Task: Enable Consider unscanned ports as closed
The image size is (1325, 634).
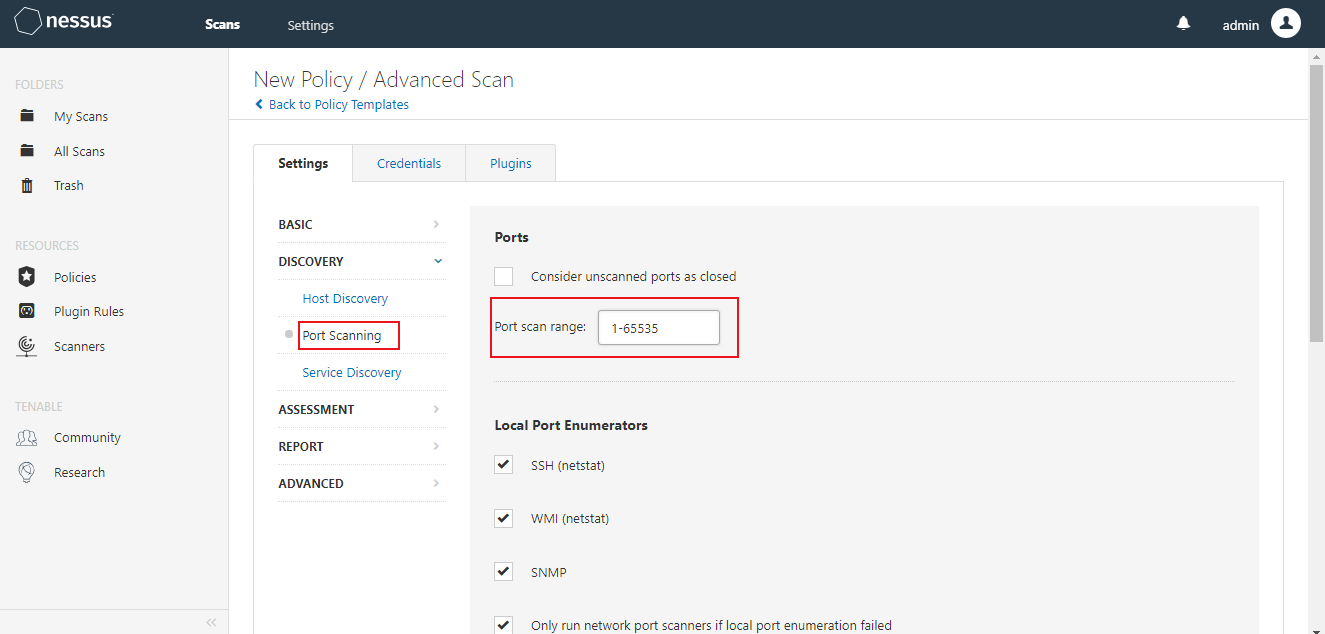Action: 504,277
